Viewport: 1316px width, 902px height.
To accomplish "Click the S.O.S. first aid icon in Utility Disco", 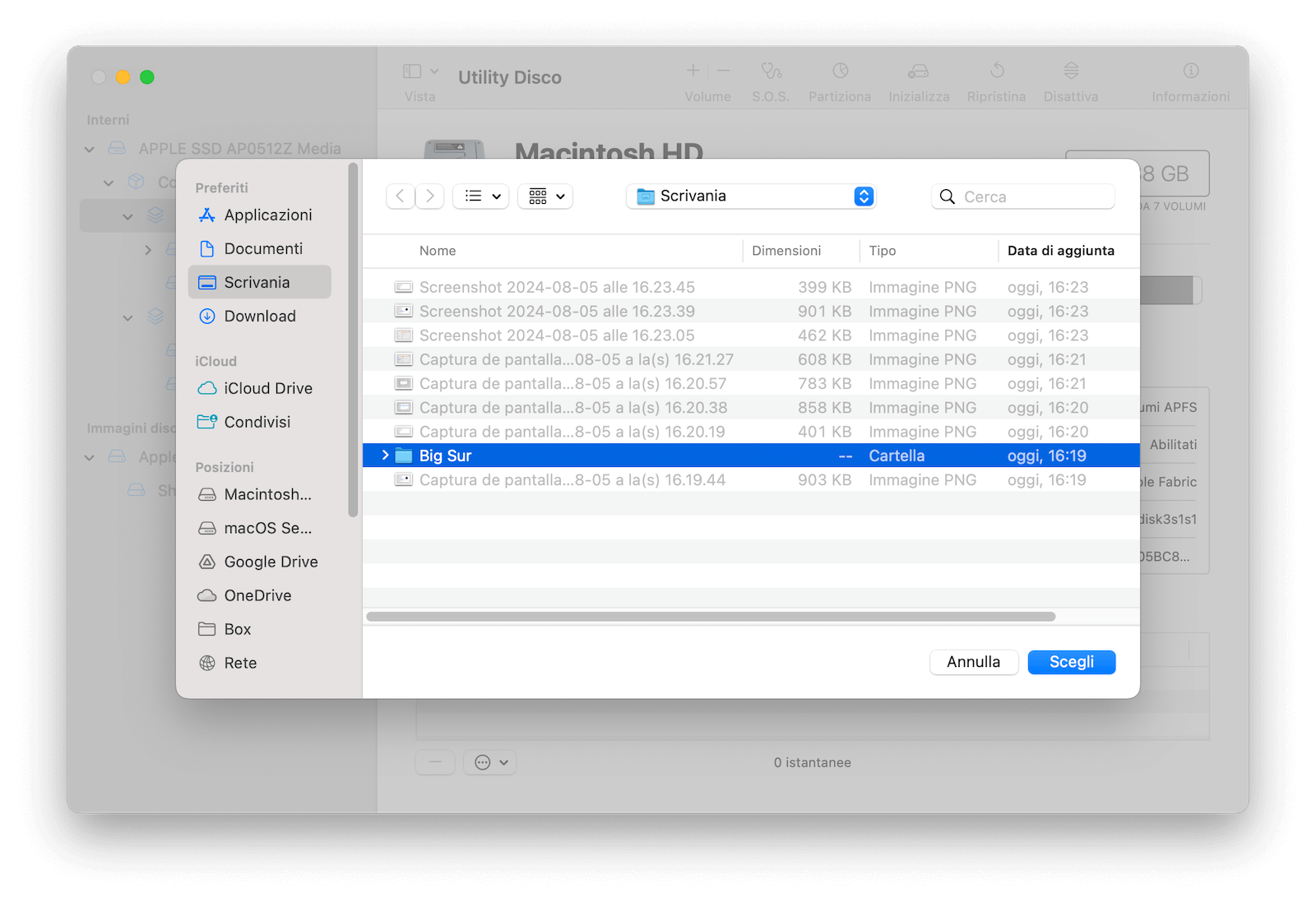I will (x=771, y=72).
